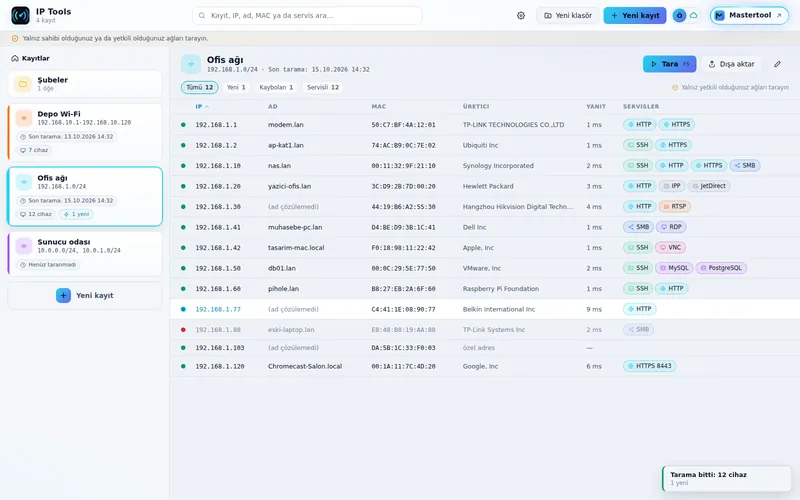Click the RTSP badge on 192.168.1.30 row
Viewport: 800px width, 500px height.
pos(674,207)
